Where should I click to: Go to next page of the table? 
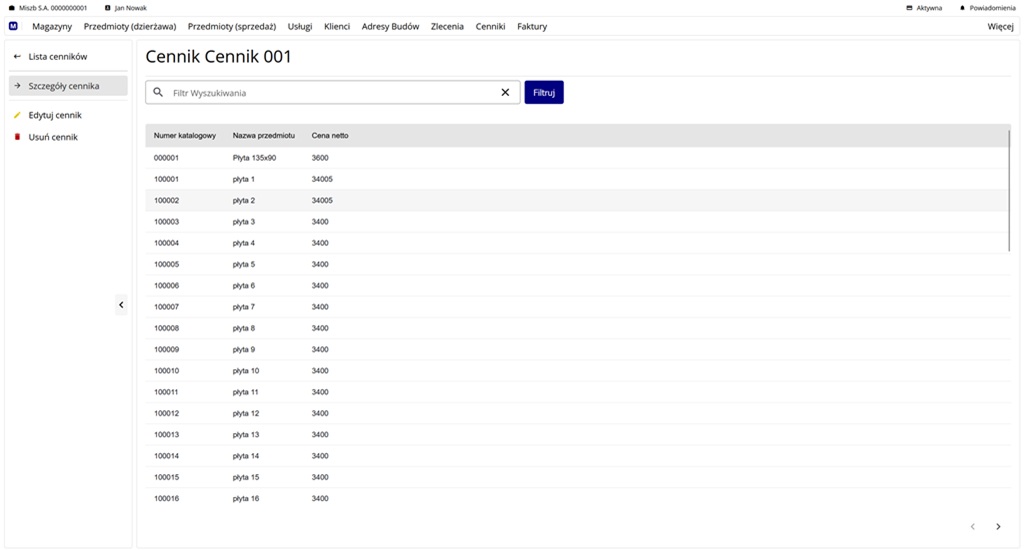[x=998, y=527]
